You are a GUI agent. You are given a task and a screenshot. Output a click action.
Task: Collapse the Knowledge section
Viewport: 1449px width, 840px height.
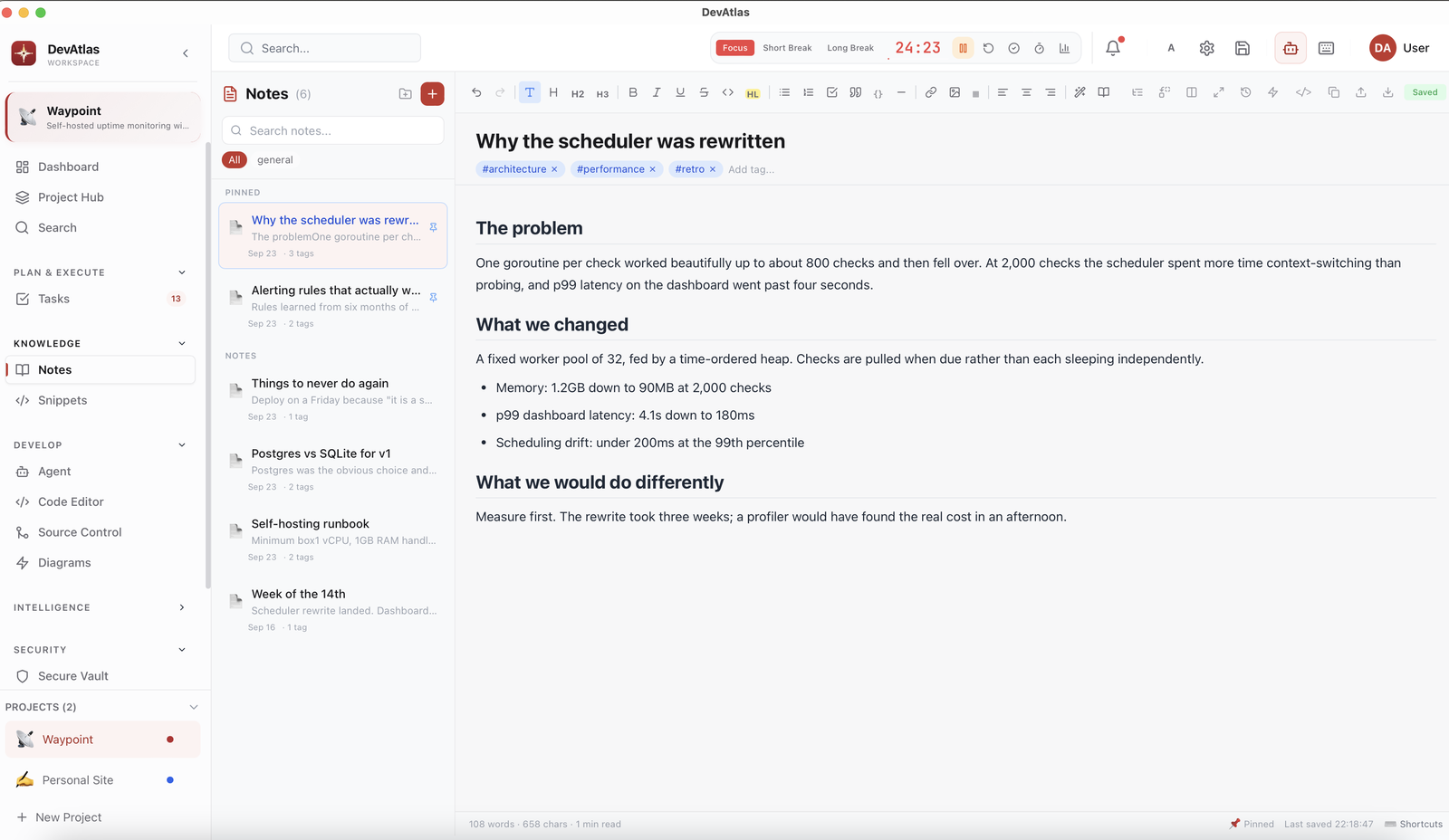(182, 344)
